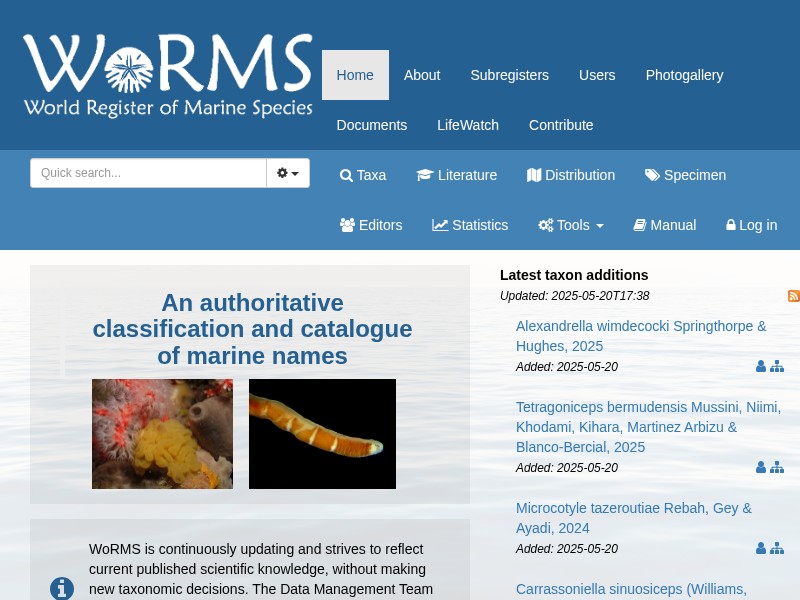Open the Subregisters menu item
800x600 pixels.
[510, 75]
